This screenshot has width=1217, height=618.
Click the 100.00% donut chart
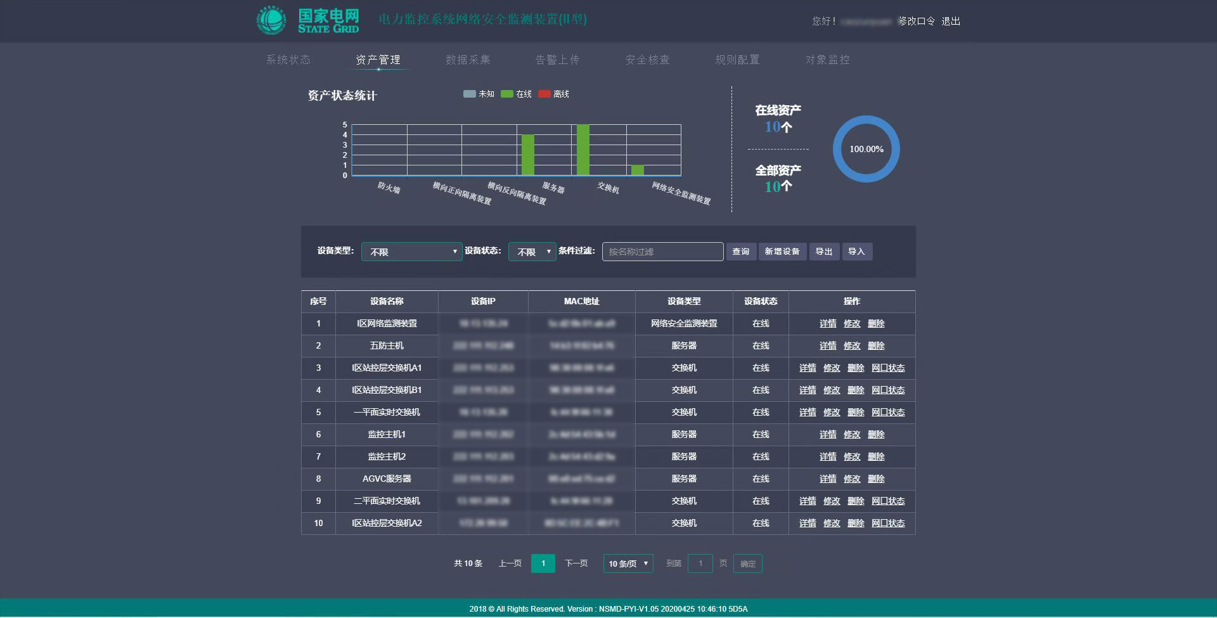[866, 149]
